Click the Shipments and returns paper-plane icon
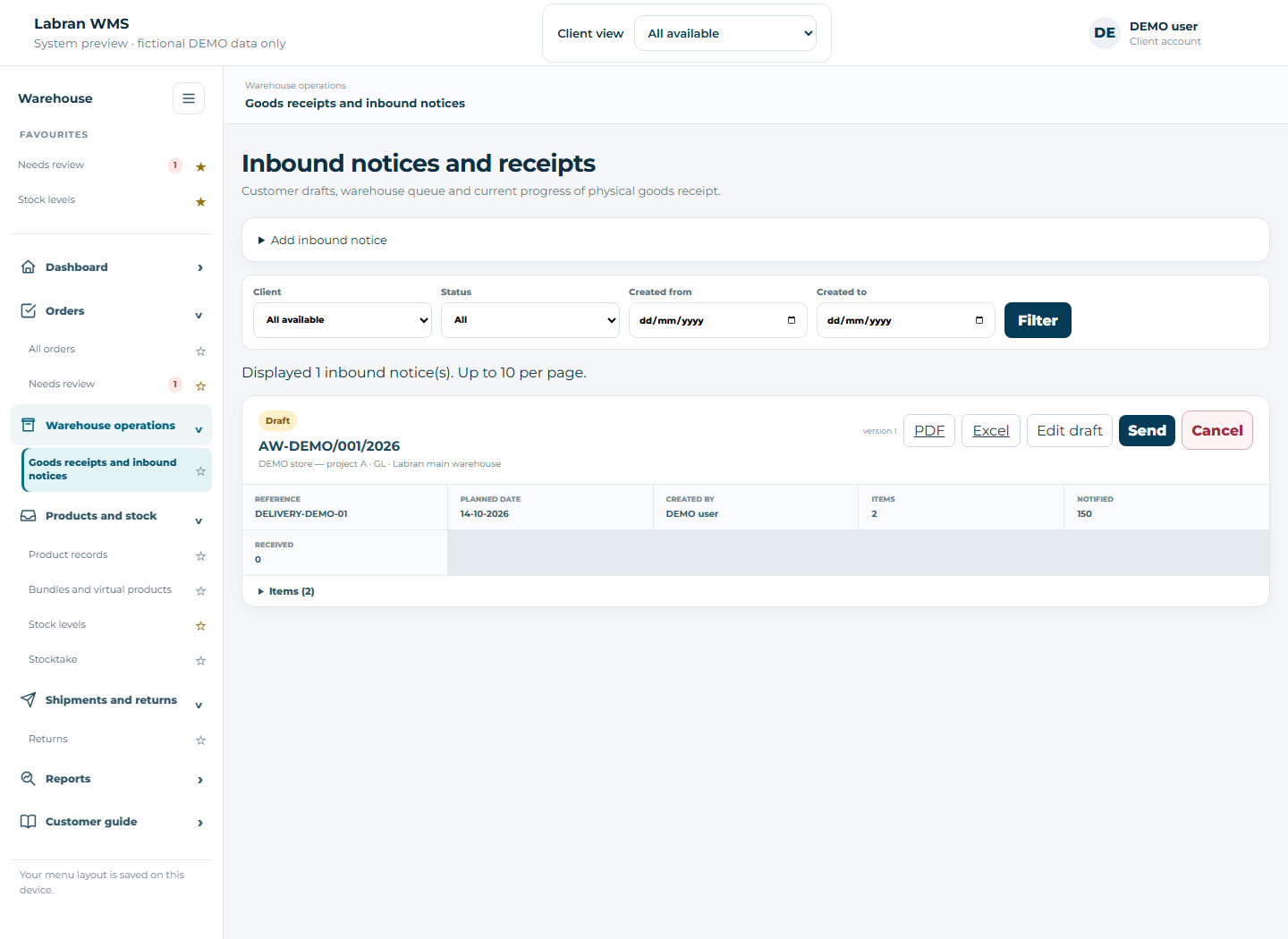 point(29,699)
